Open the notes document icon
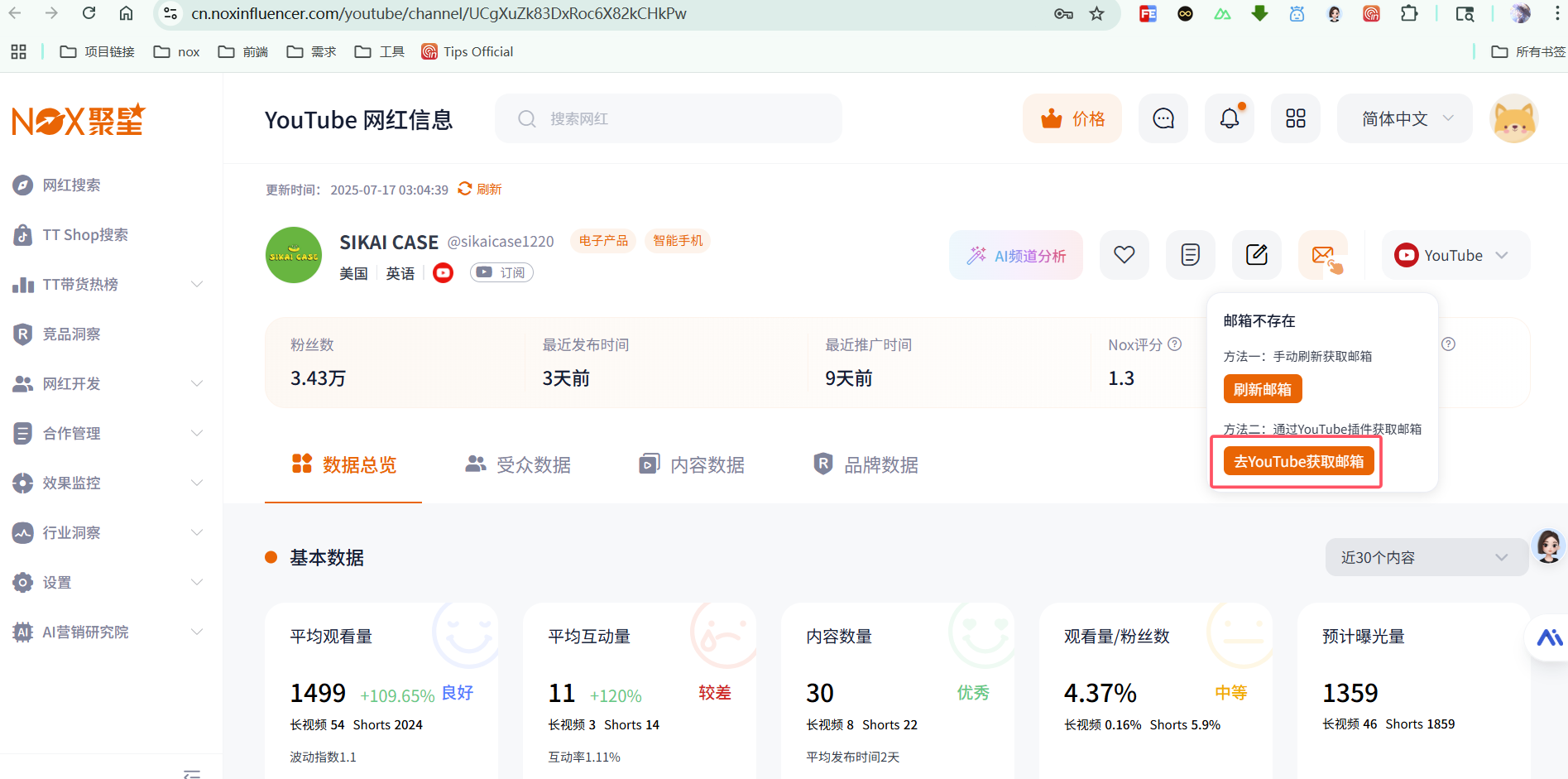The width and height of the screenshot is (1568, 779). (1190, 255)
